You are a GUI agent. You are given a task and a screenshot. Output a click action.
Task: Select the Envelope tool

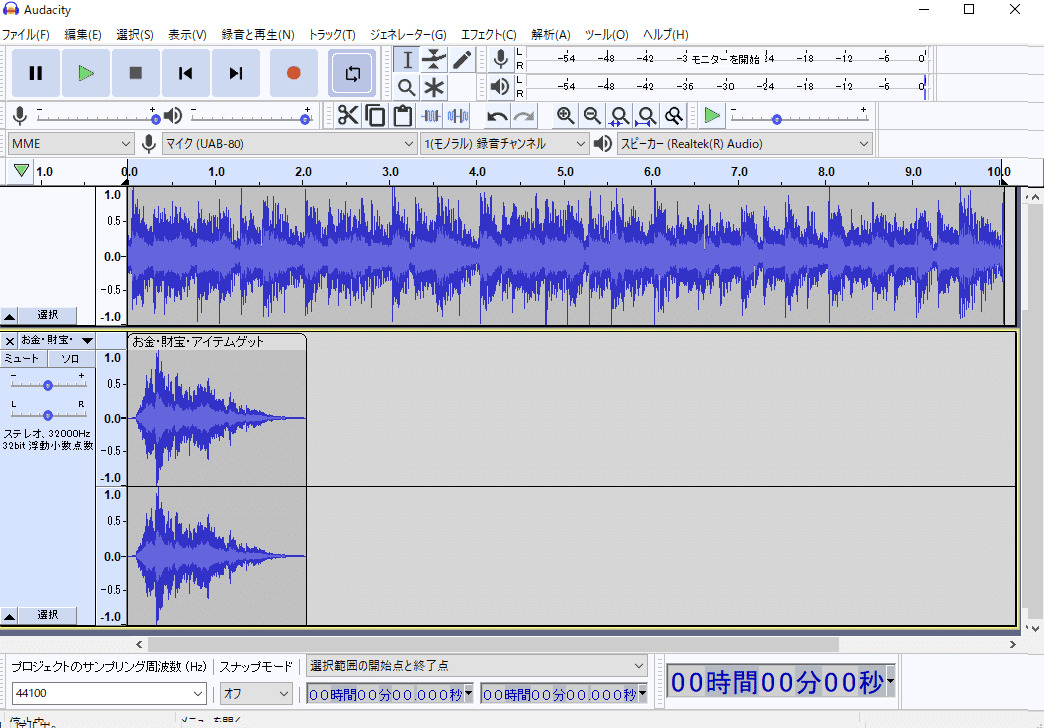click(x=434, y=60)
